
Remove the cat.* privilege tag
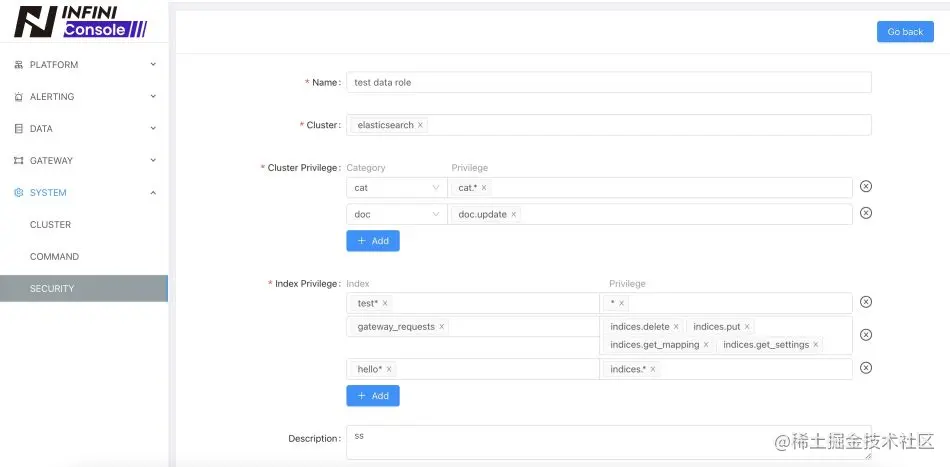point(483,188)
